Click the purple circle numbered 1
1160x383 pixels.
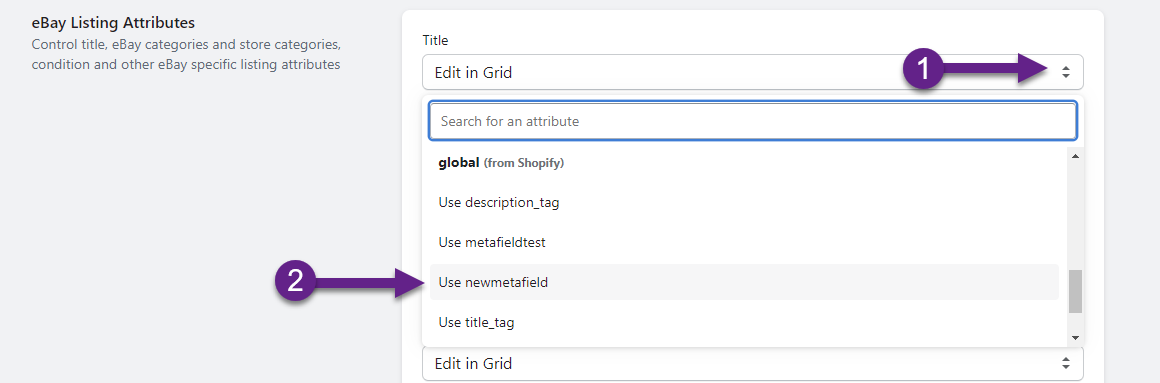923,70
